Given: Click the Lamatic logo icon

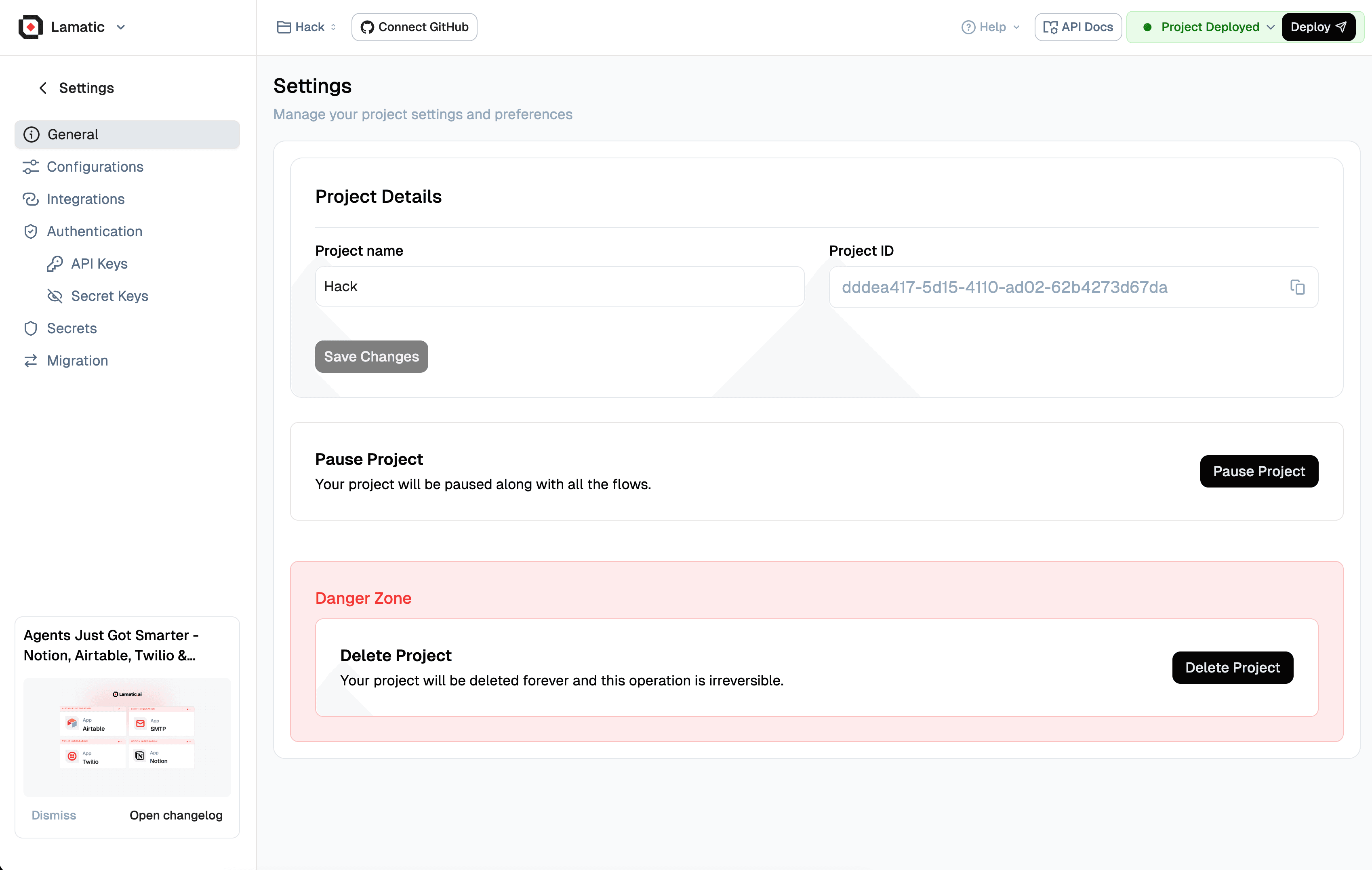Looking at the screenshot, I should coord(30,27).
